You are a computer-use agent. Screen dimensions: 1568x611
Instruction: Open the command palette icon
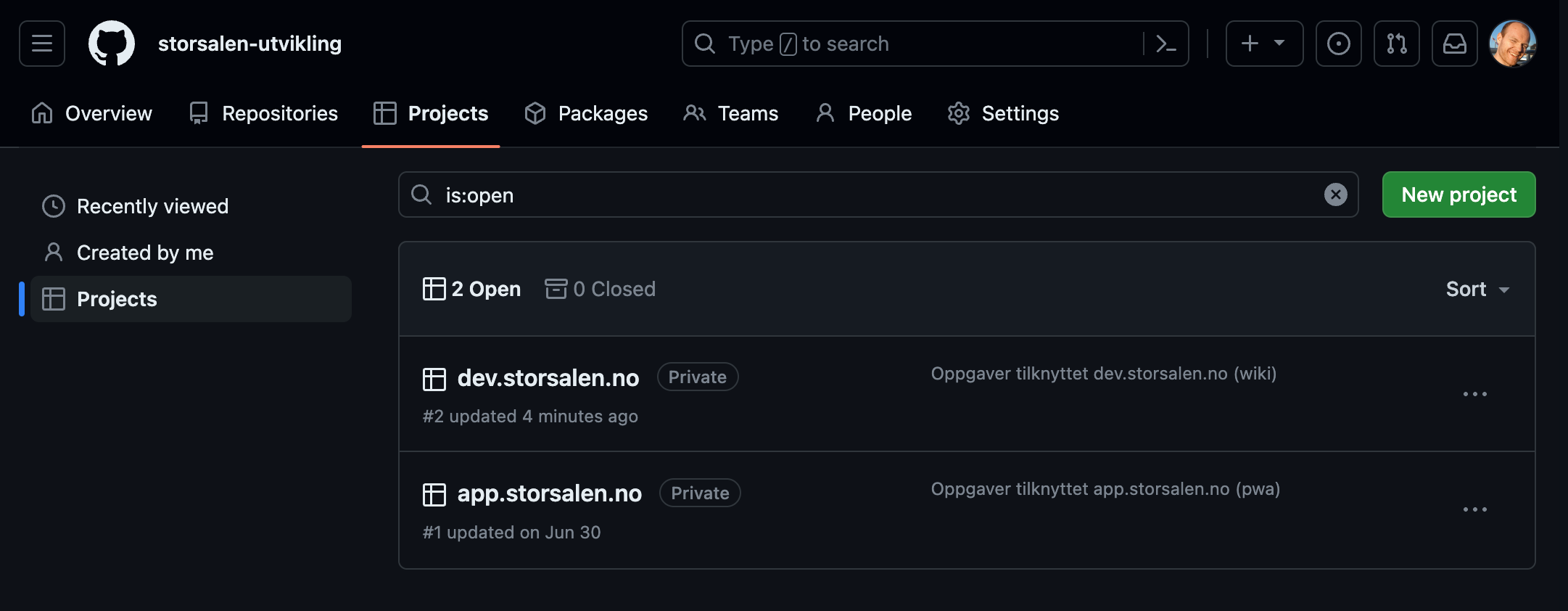(x=1165, y=44)
